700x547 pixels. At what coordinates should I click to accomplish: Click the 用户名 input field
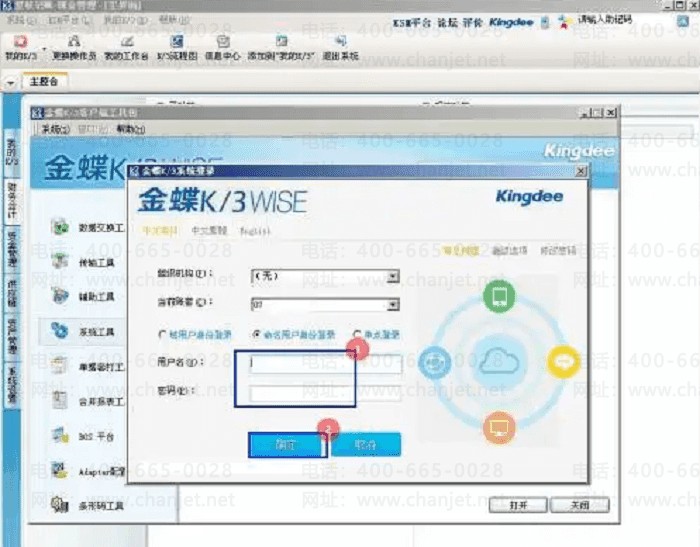(326, 363)
